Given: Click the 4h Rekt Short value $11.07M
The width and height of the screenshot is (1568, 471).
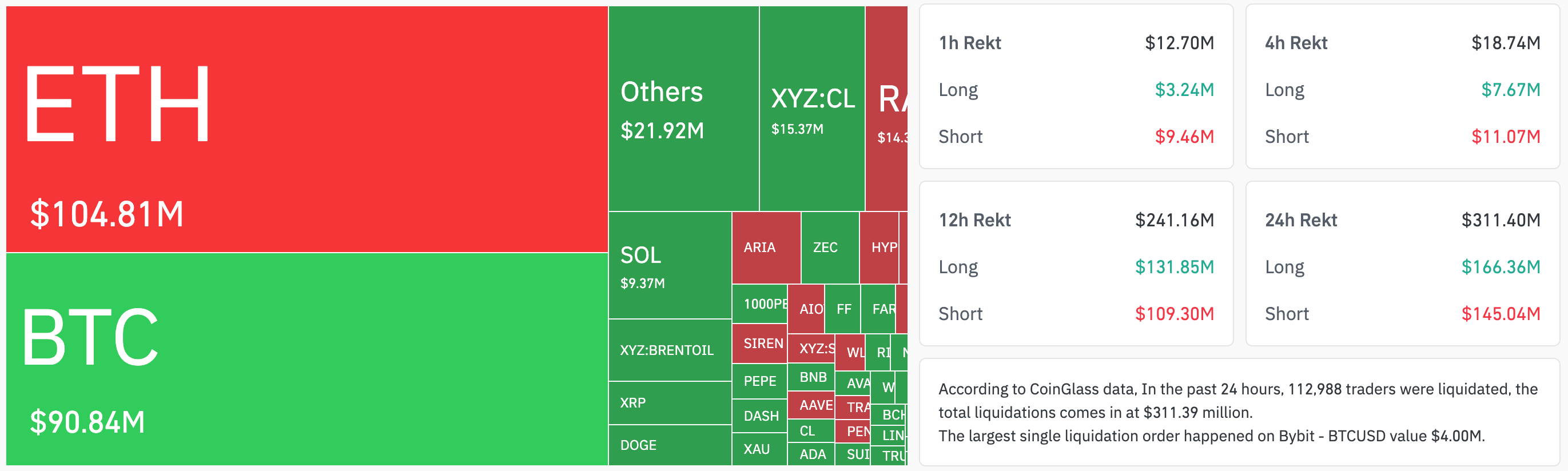Looking at the screenshot, I should point(1505,136).
